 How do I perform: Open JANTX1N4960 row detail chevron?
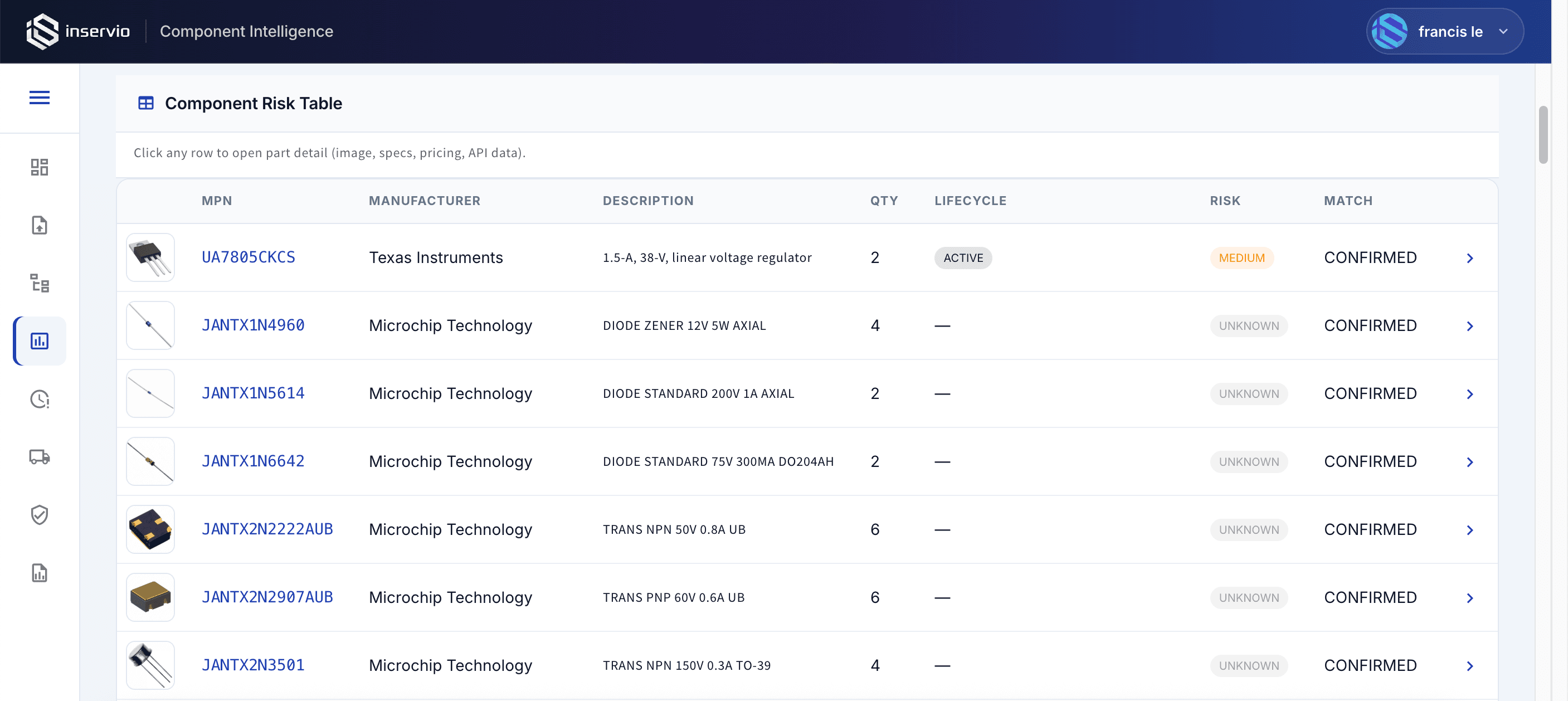[1470, 326]
